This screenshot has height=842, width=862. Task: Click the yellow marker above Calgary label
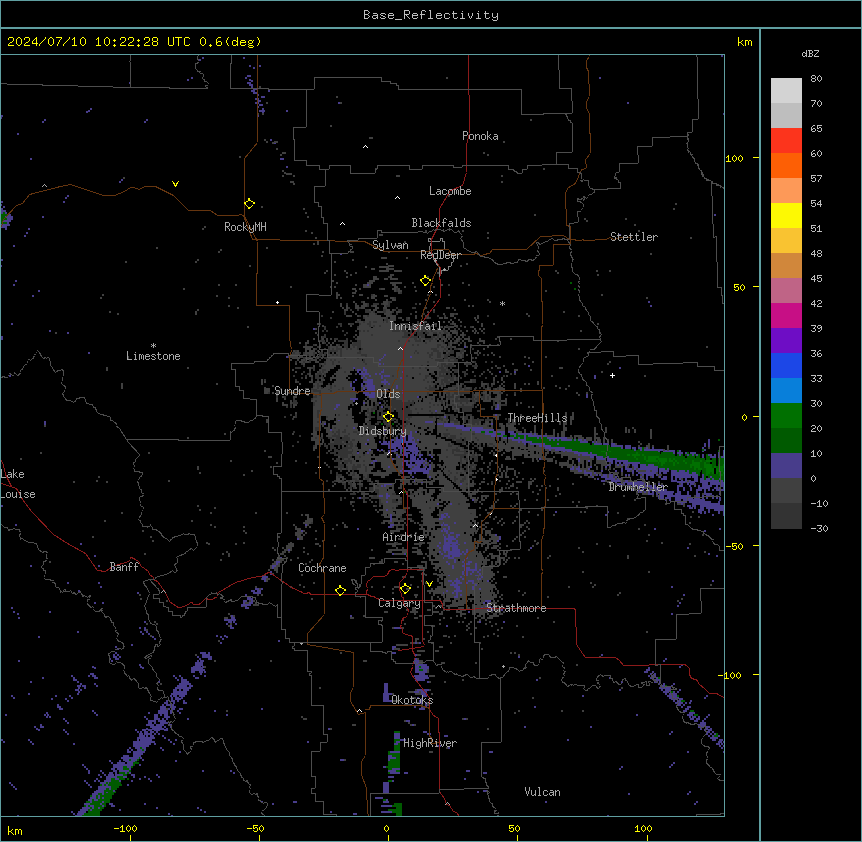click(405, 589)
